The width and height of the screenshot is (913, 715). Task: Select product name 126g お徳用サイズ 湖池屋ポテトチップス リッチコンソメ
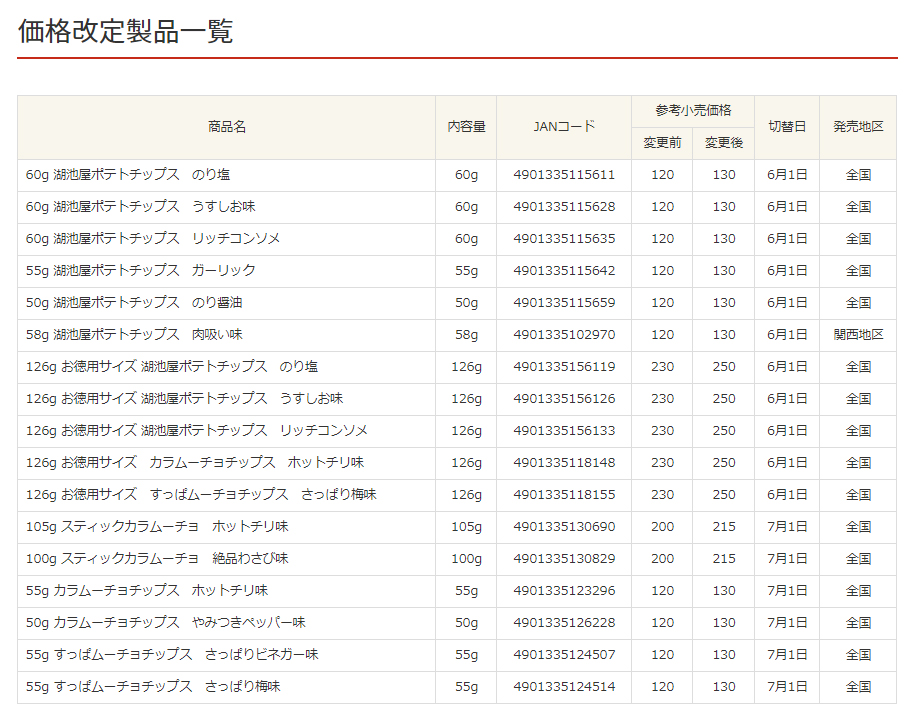pyautogui.click(x=197, y=431)
